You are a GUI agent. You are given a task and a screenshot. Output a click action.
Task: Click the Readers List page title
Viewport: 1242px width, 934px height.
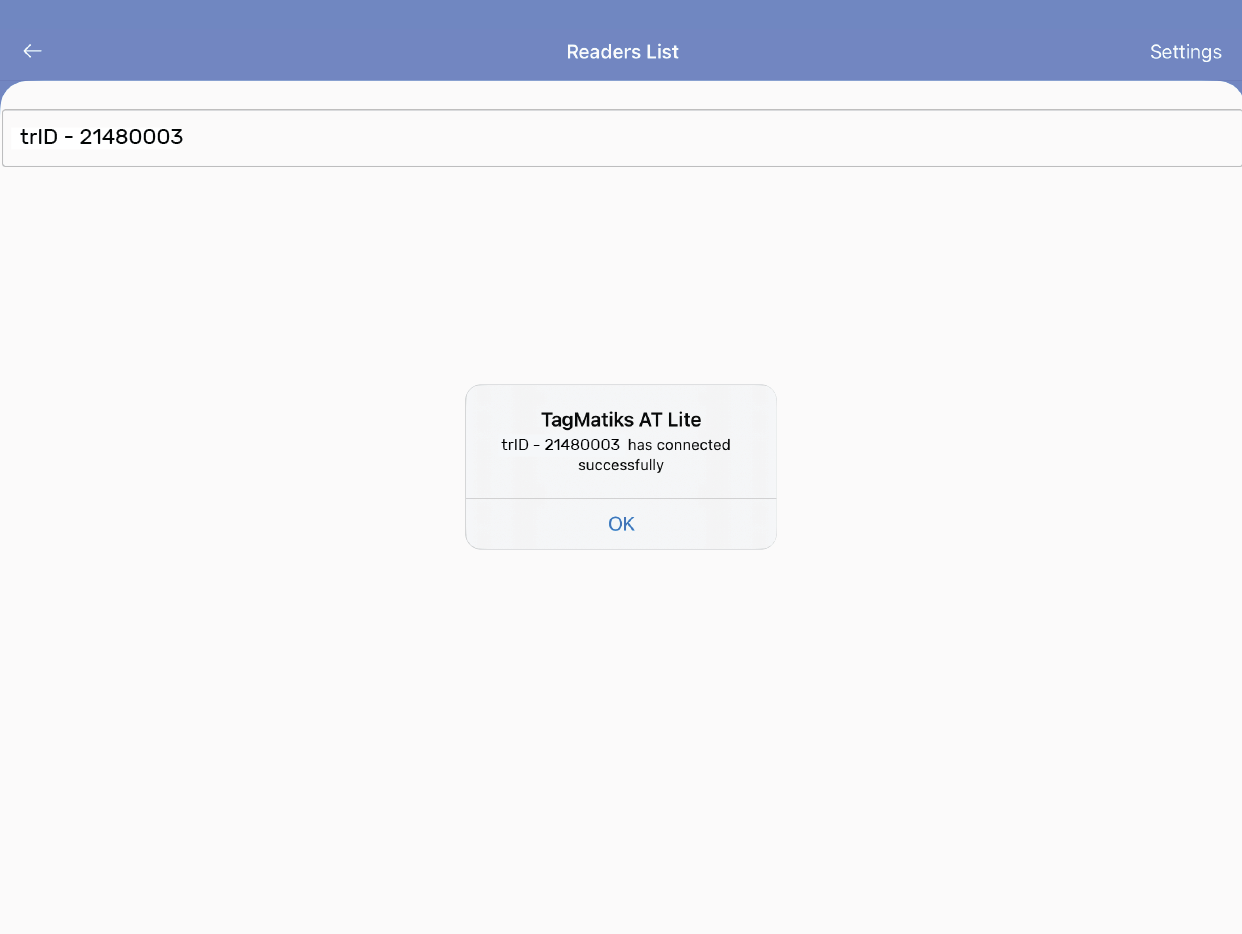(x=622, y=52)
